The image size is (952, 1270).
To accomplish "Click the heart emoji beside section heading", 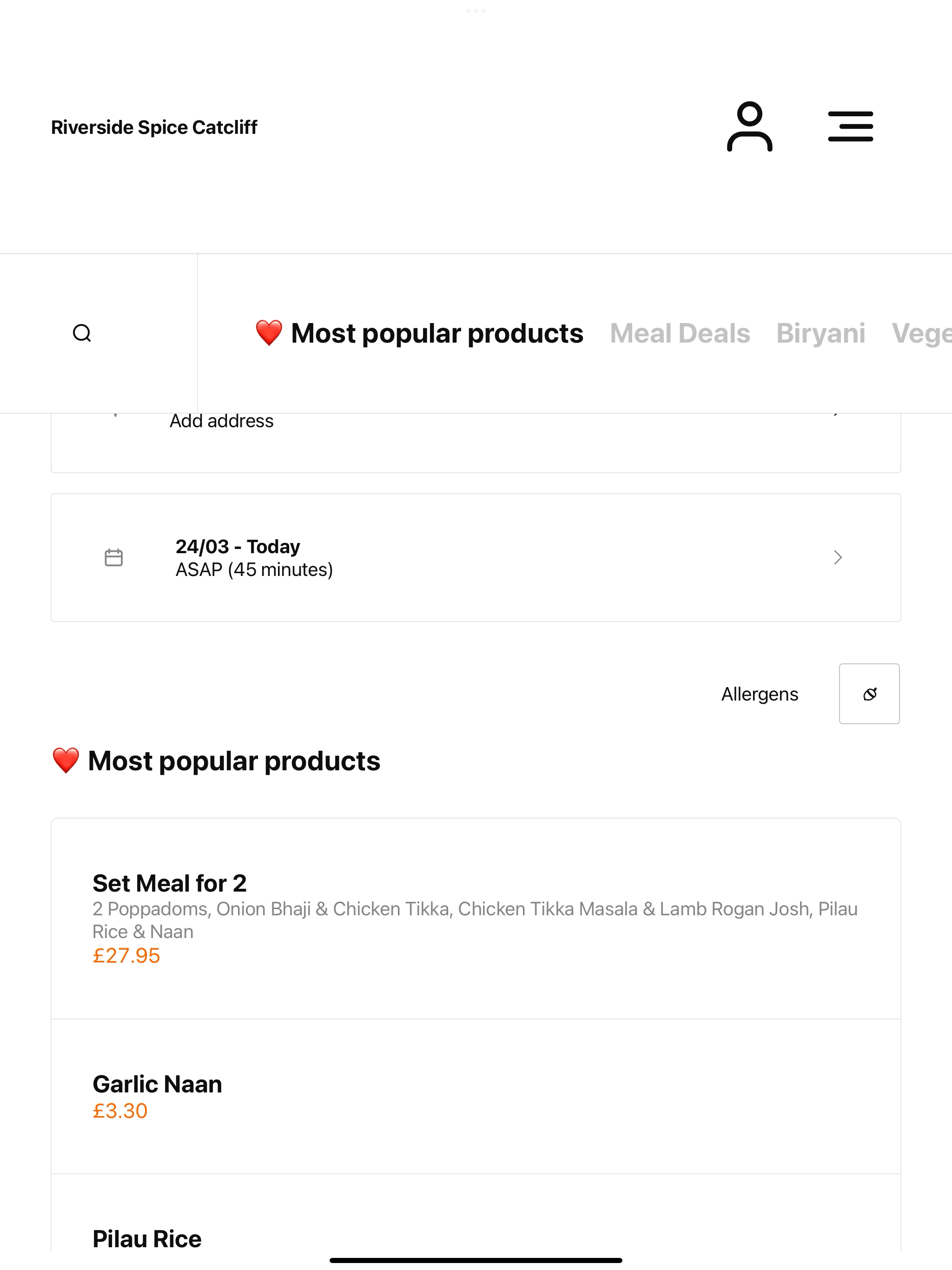I will (66, 761).
